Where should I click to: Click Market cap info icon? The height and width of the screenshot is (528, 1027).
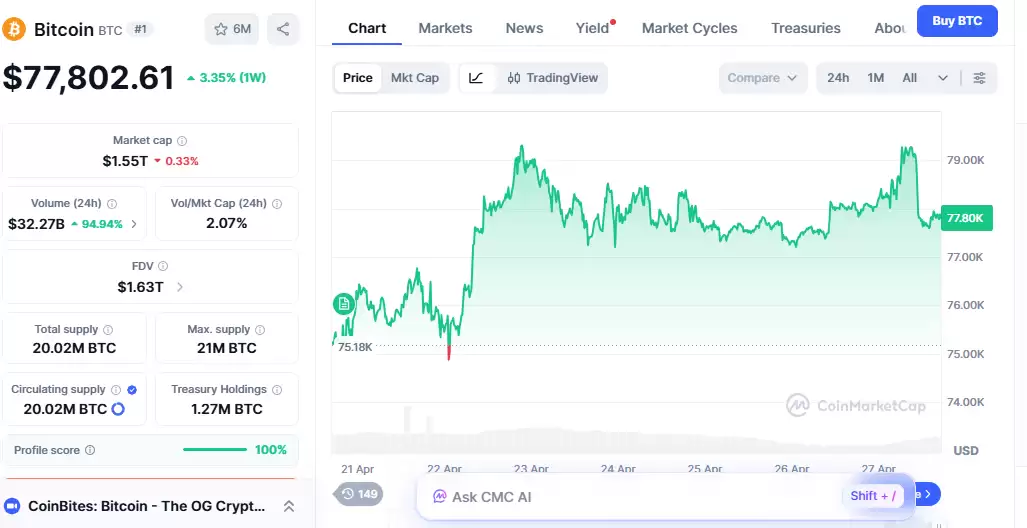click(x=182, y=141)
